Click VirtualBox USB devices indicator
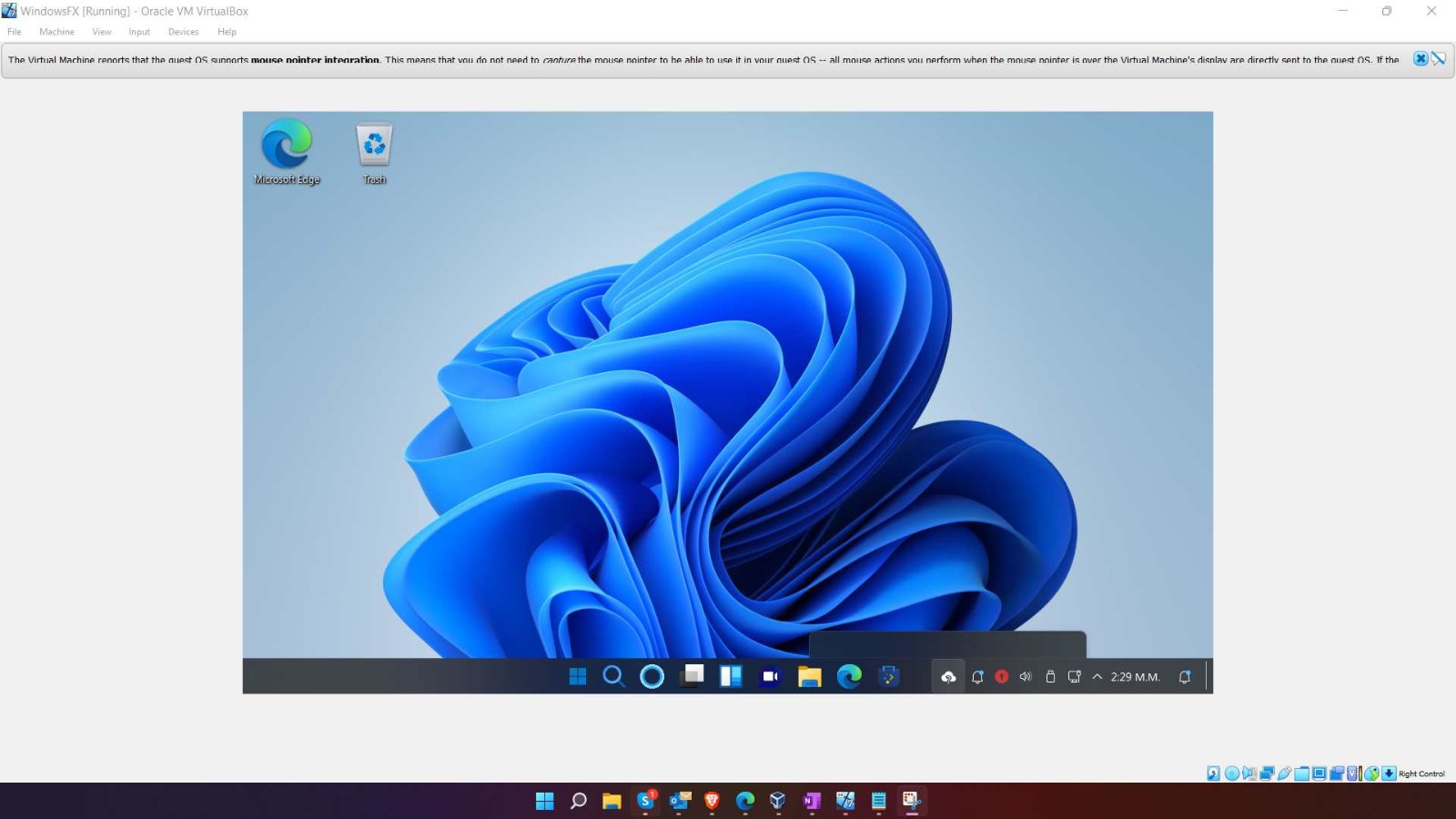Image resolution: width=1456 pixels, height=819 pixels. pos(1285,773)
